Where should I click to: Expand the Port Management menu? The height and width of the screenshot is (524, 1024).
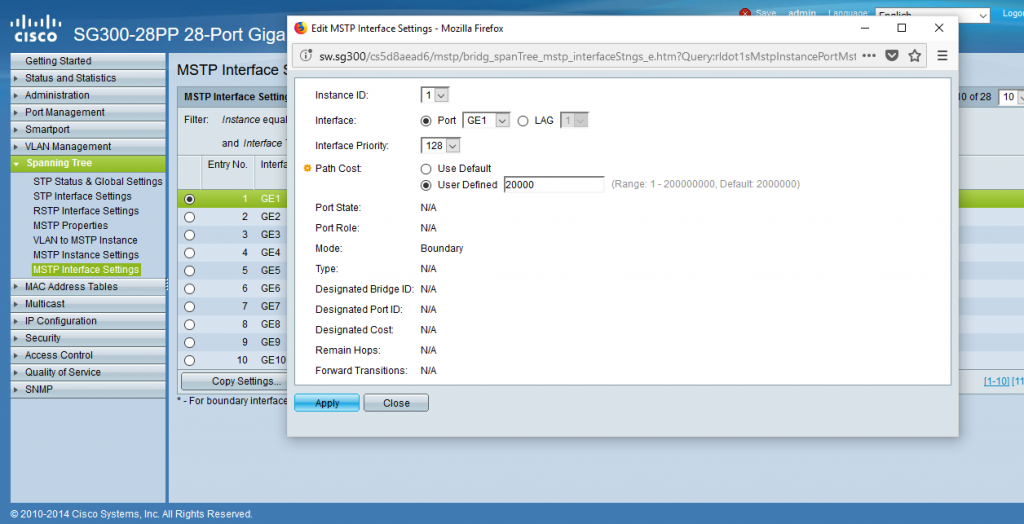click(x=88, y=112)
